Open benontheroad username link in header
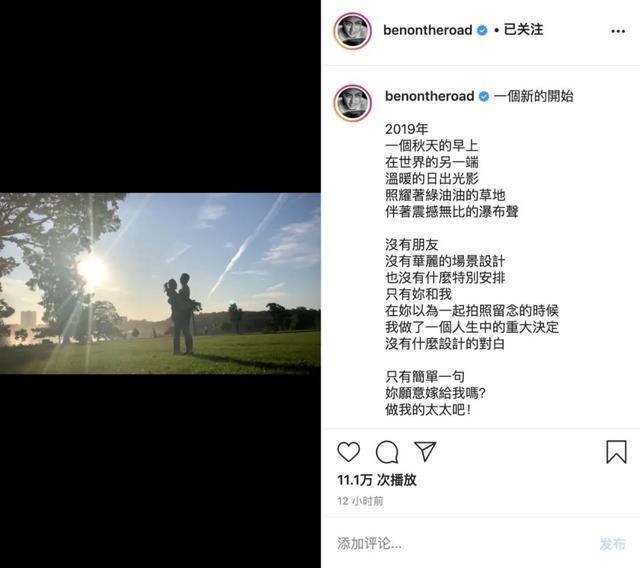This screenshot has width=640, height=568. (x=427, y=30)
